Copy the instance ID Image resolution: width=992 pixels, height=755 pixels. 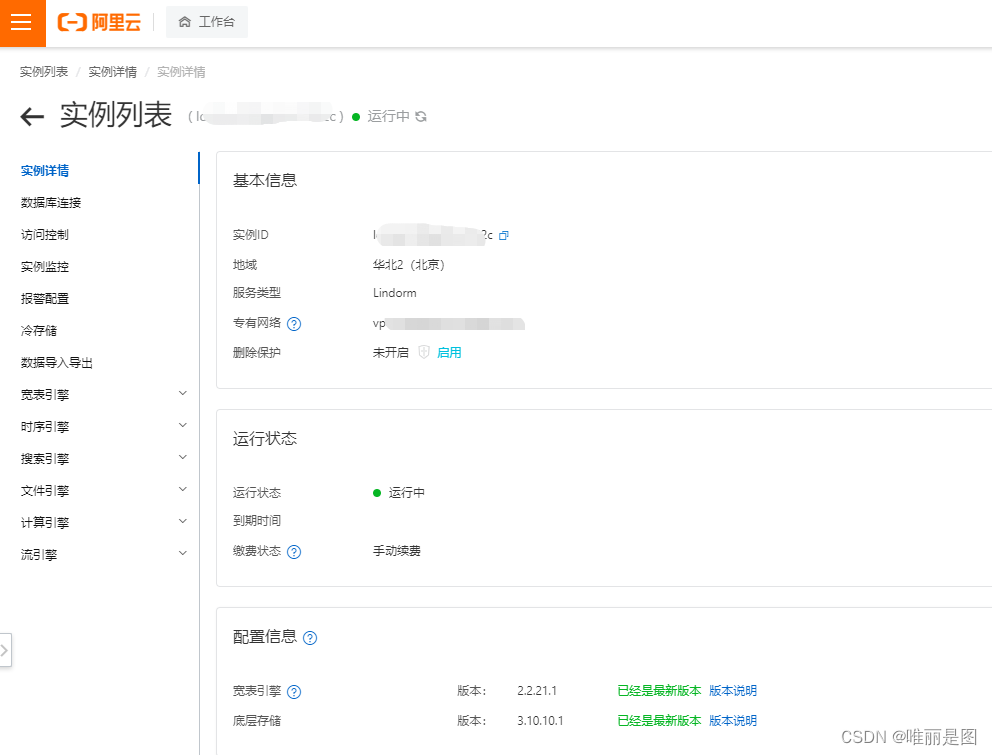coord(504,234)
